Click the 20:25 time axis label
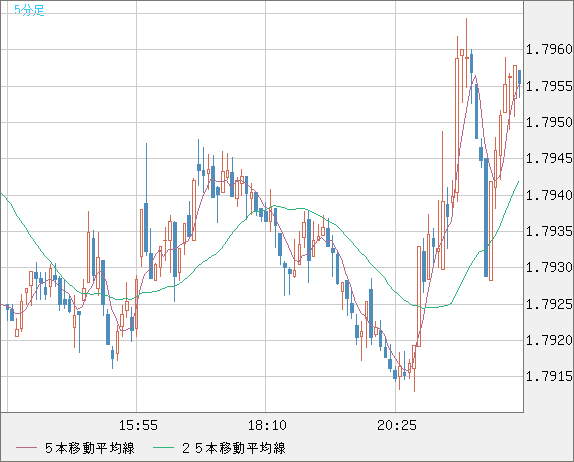This screenshot has width=574, height=462. coord(397,425)
